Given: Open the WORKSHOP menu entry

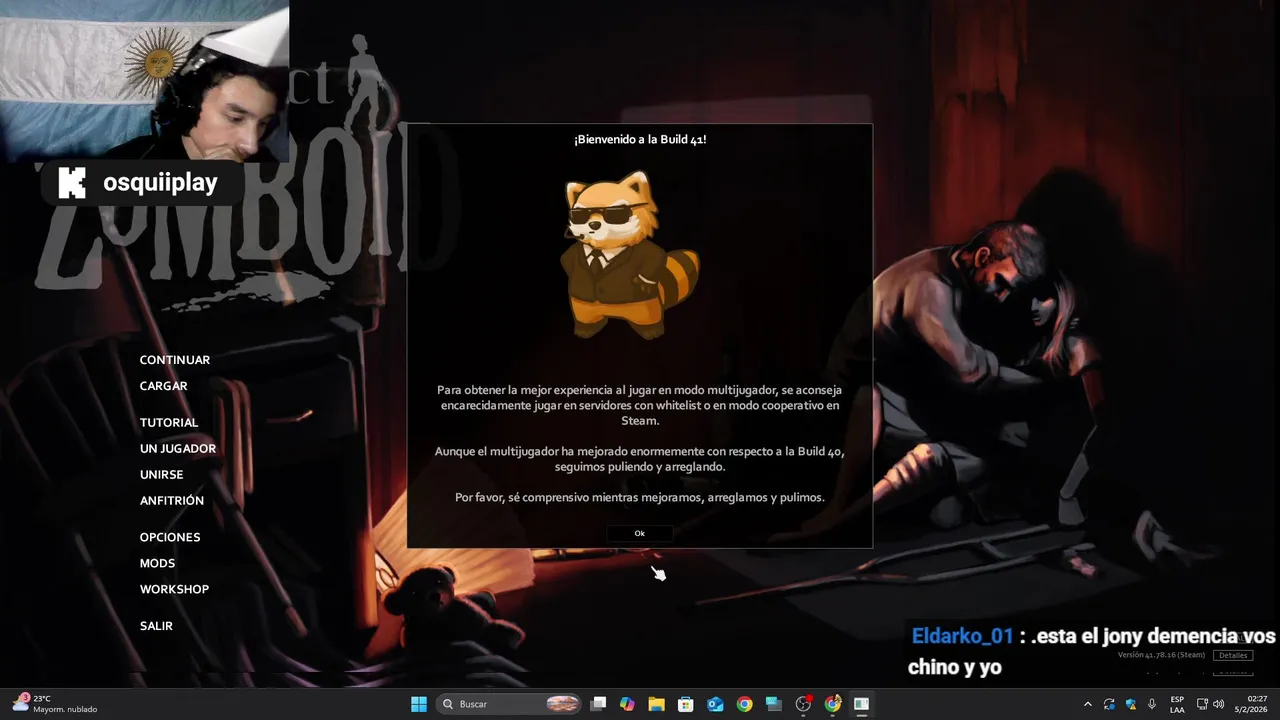Looking at the screenshot, I should point(175,589).
